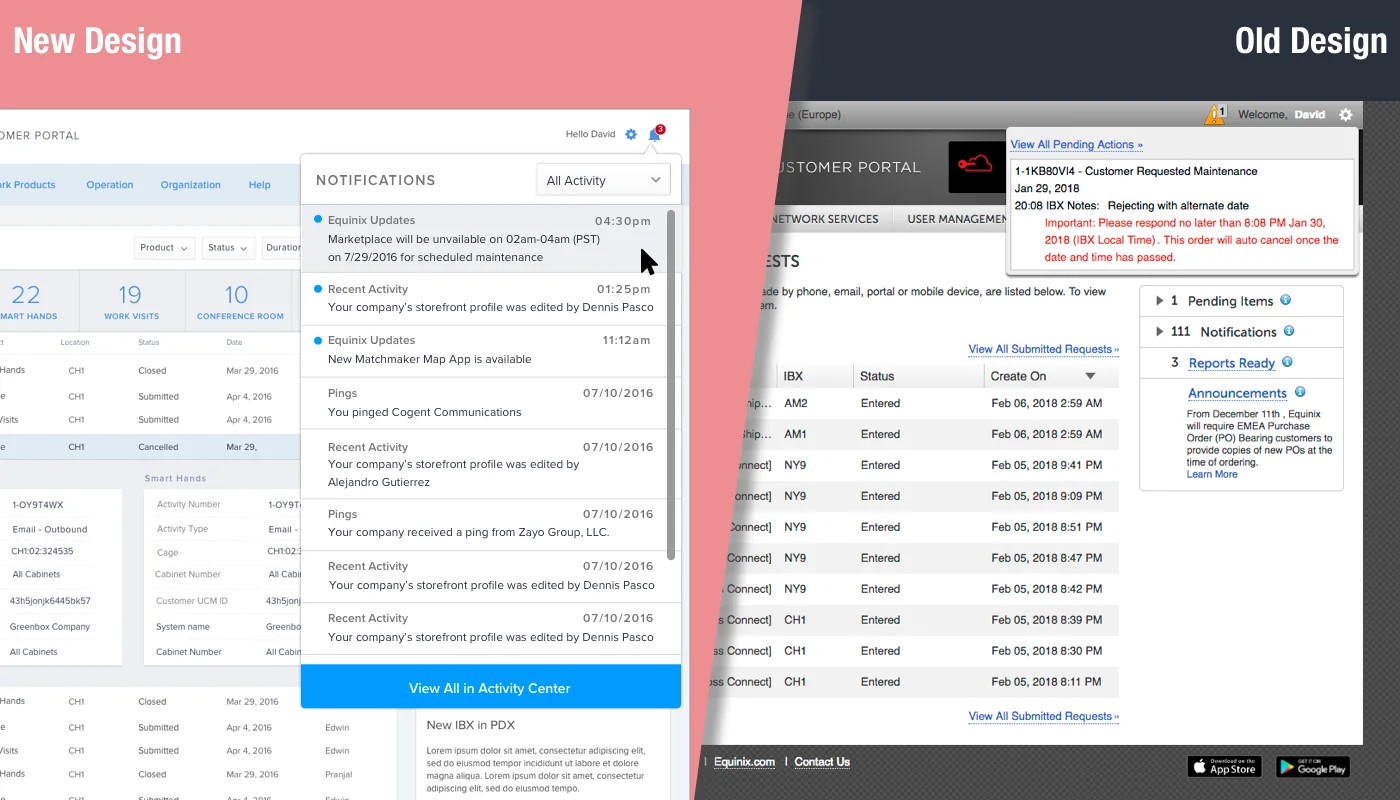Select the 10 Conference Room tile
The height and width of the screenshot is (800, 1400).
click(240, 302)
